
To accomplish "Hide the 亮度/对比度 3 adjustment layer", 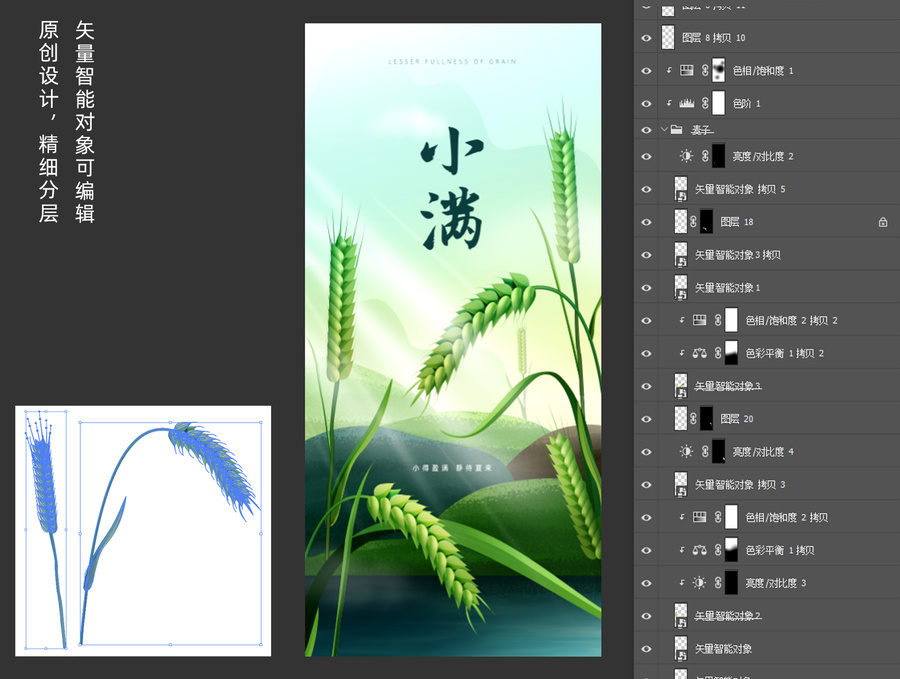I will tap(646, 583).
